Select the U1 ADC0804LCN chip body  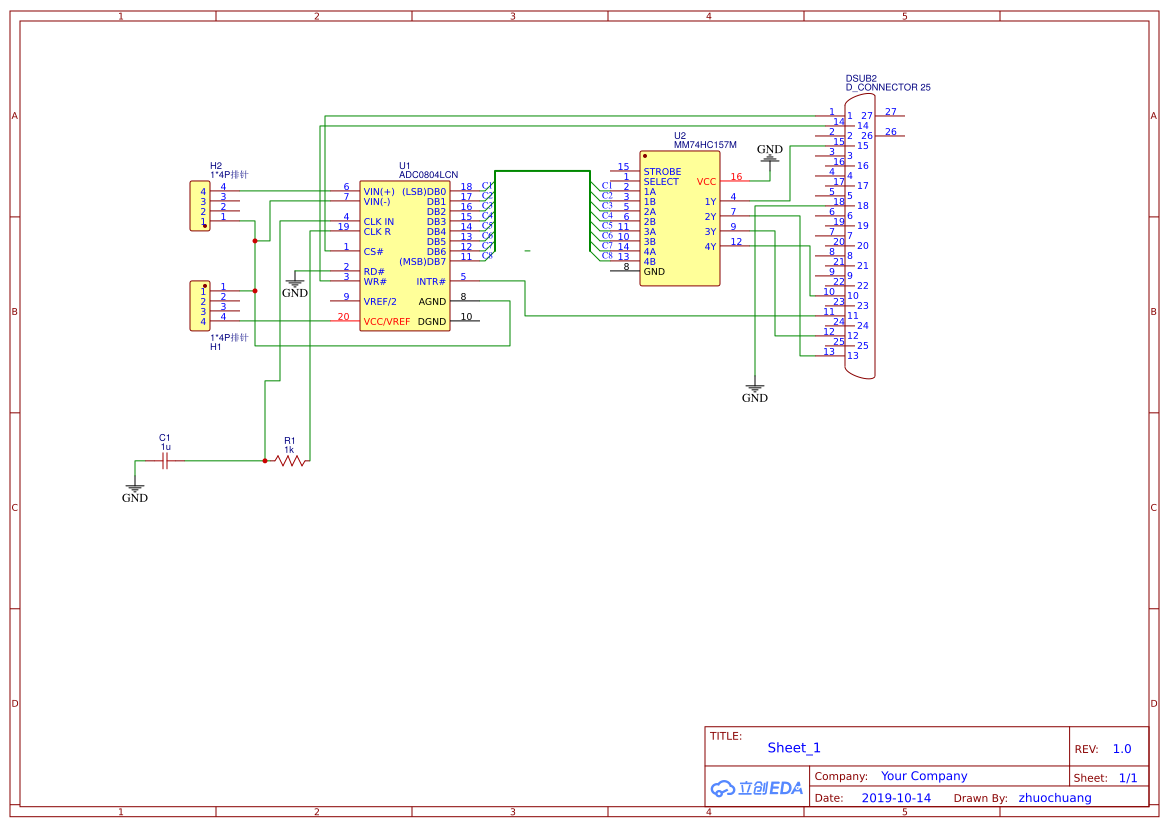pyautogui.click(x=404, y=255)
